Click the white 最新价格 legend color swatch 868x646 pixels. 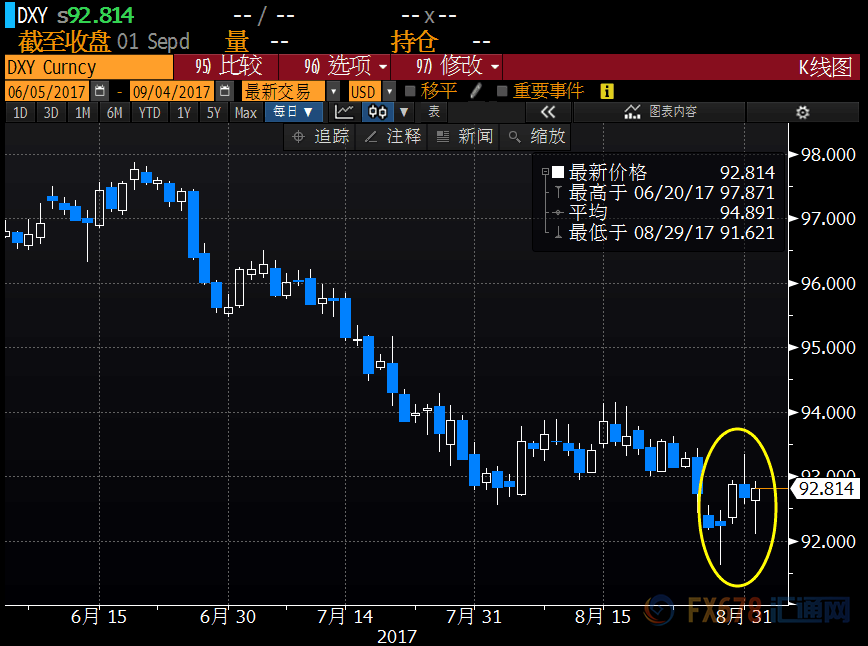click(557, 172)
